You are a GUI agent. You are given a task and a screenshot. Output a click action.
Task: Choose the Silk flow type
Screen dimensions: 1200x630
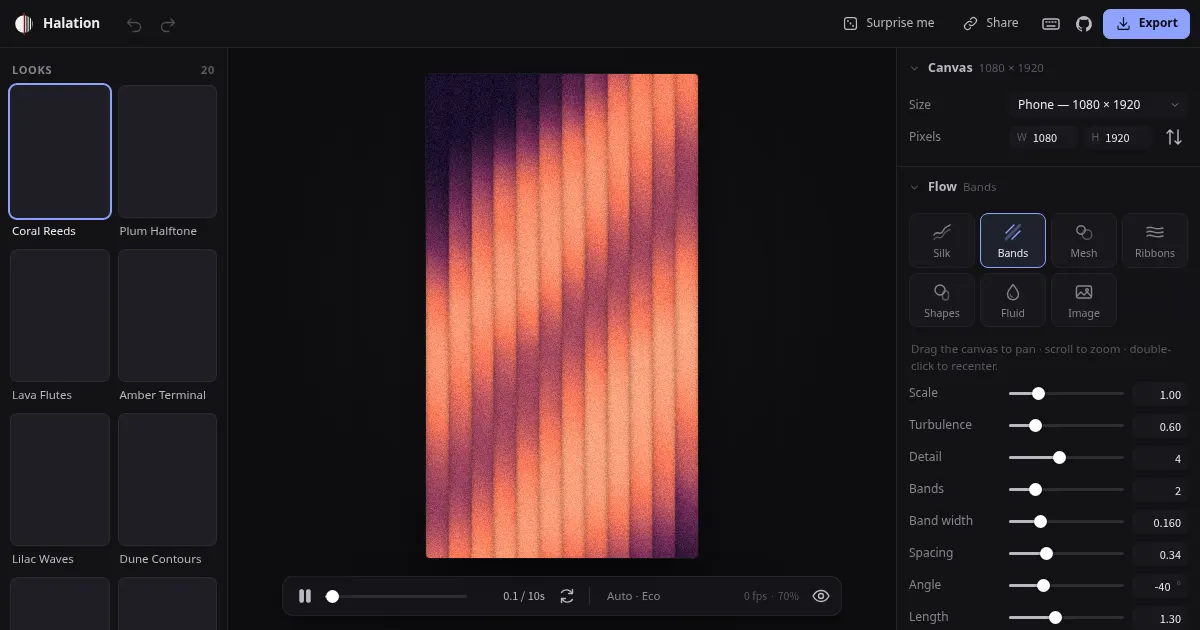pyautogui.click(x=942, y=240)
